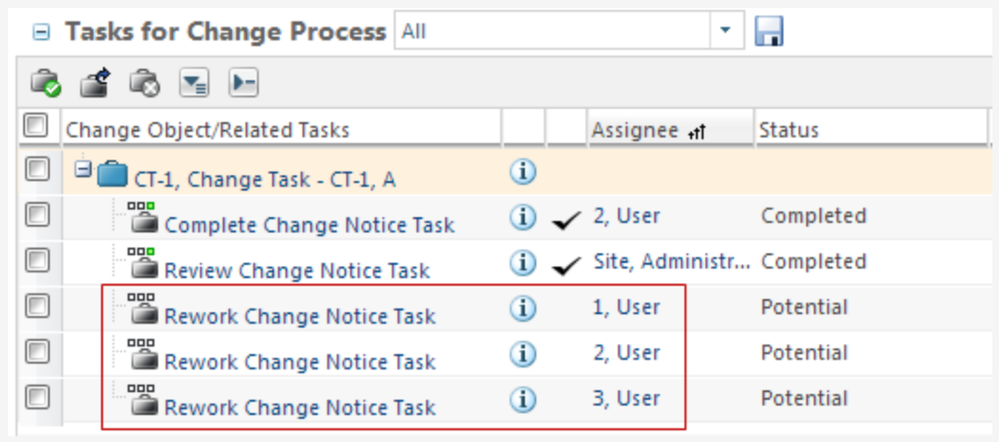
Task: Collapse the Tasks for Change Process section
Action: [x=41, y=32]
